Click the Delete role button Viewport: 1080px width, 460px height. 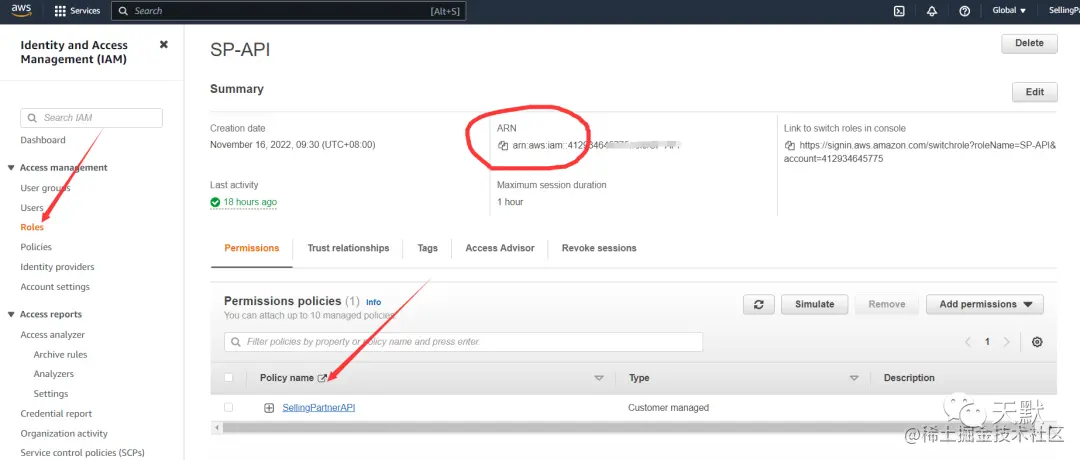click(1029, 43)
